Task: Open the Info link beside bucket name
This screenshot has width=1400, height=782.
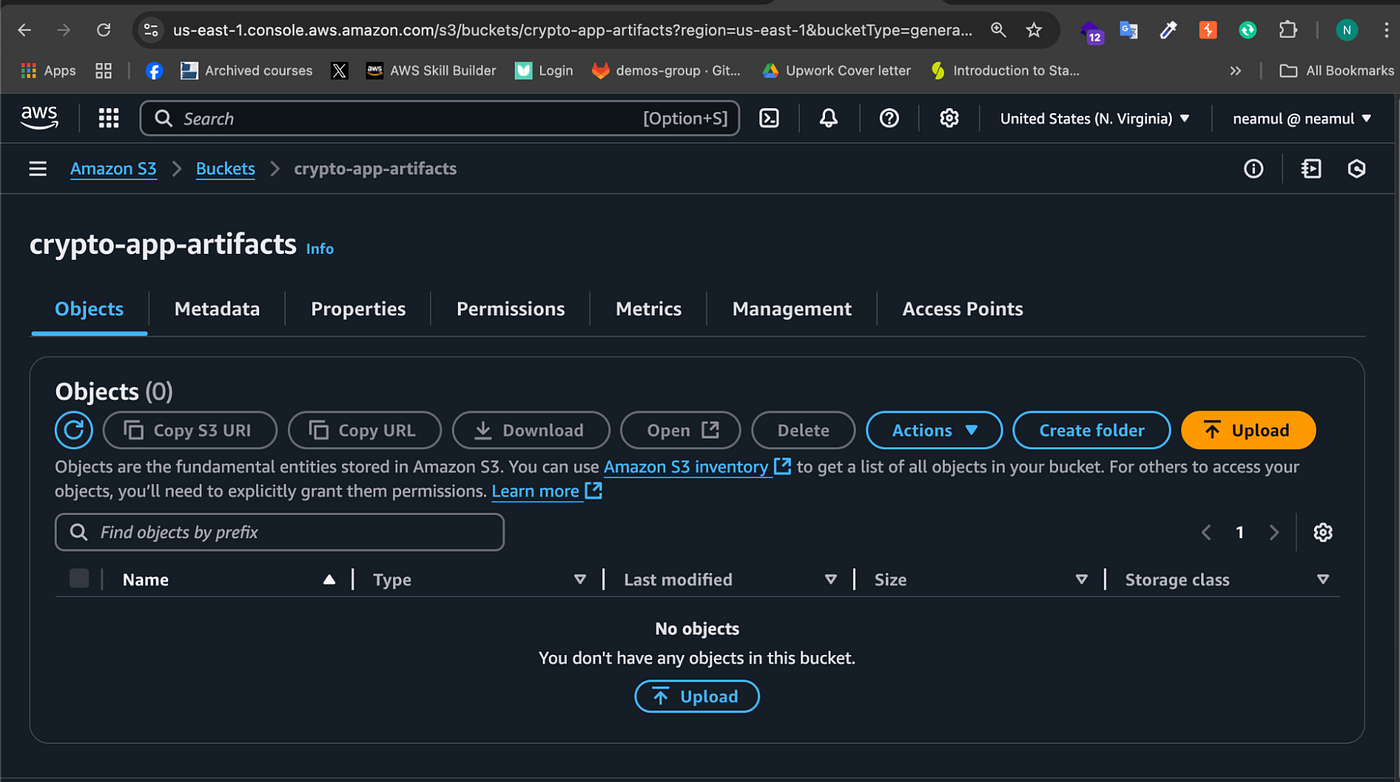Action: click(320, 248)
